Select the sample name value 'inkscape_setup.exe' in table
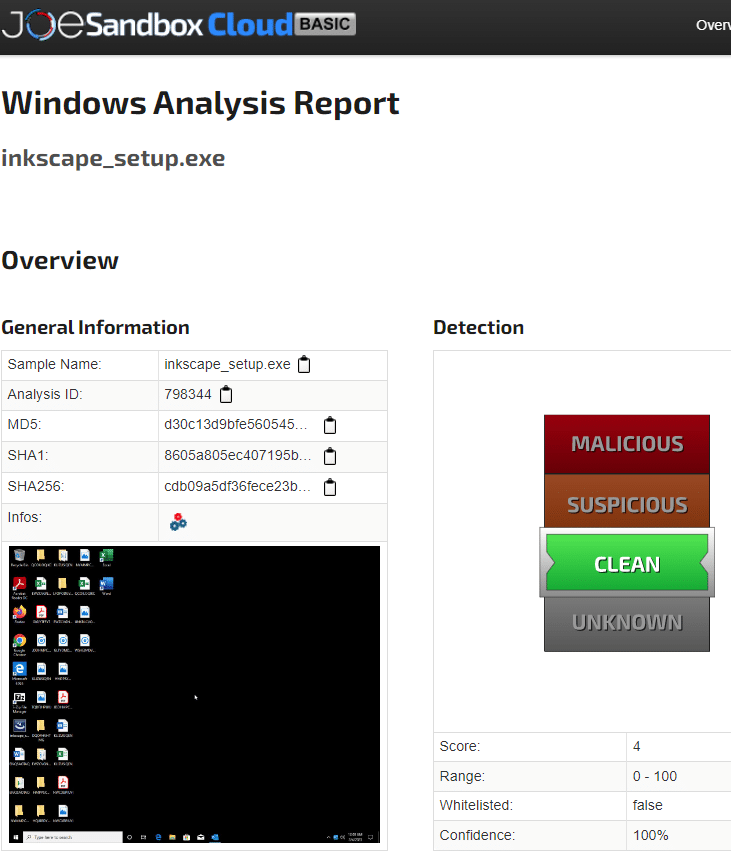Image resolution: width=731 pixels, height=867 pixels. click(227, 364)
